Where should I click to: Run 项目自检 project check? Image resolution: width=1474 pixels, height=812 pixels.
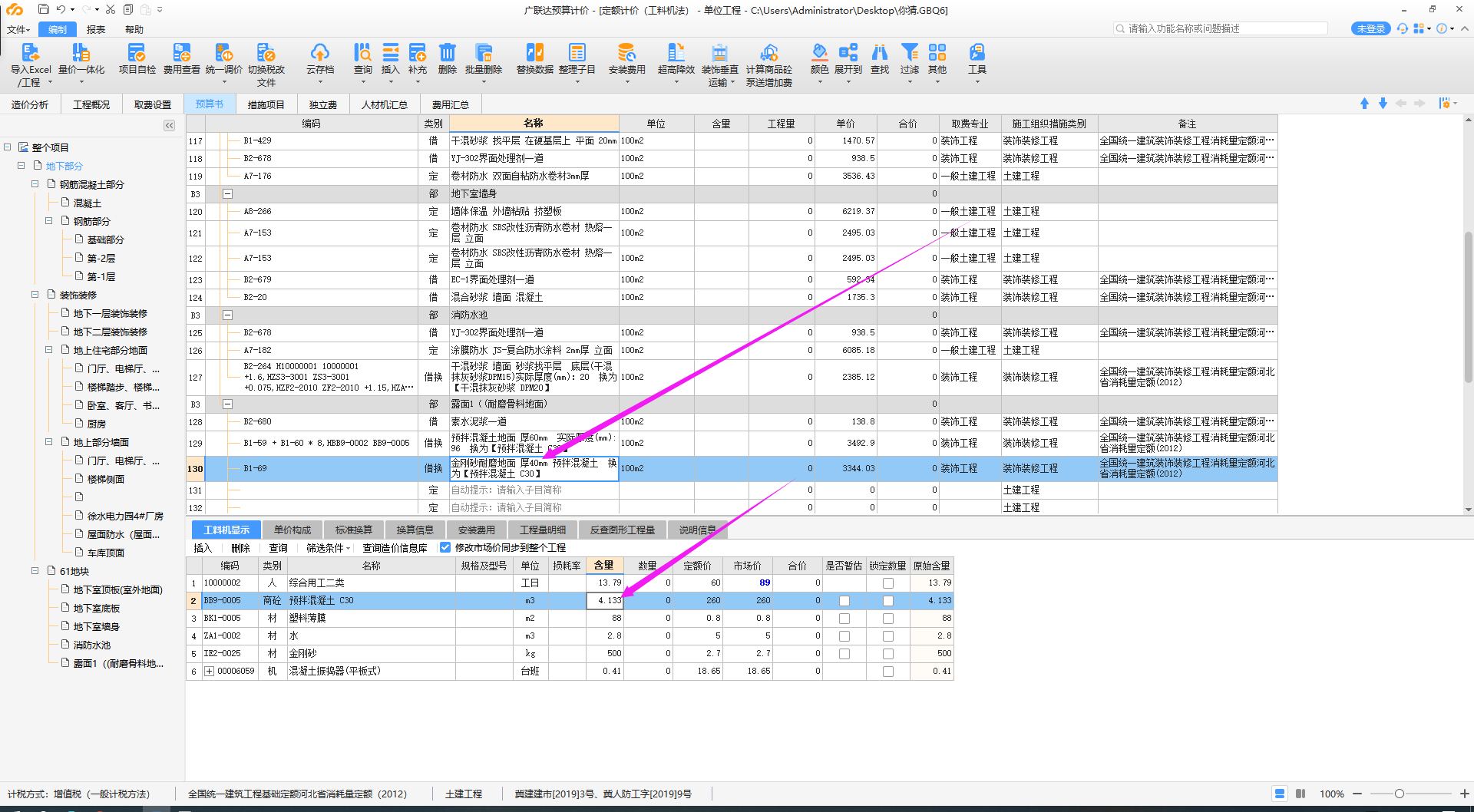137,52
